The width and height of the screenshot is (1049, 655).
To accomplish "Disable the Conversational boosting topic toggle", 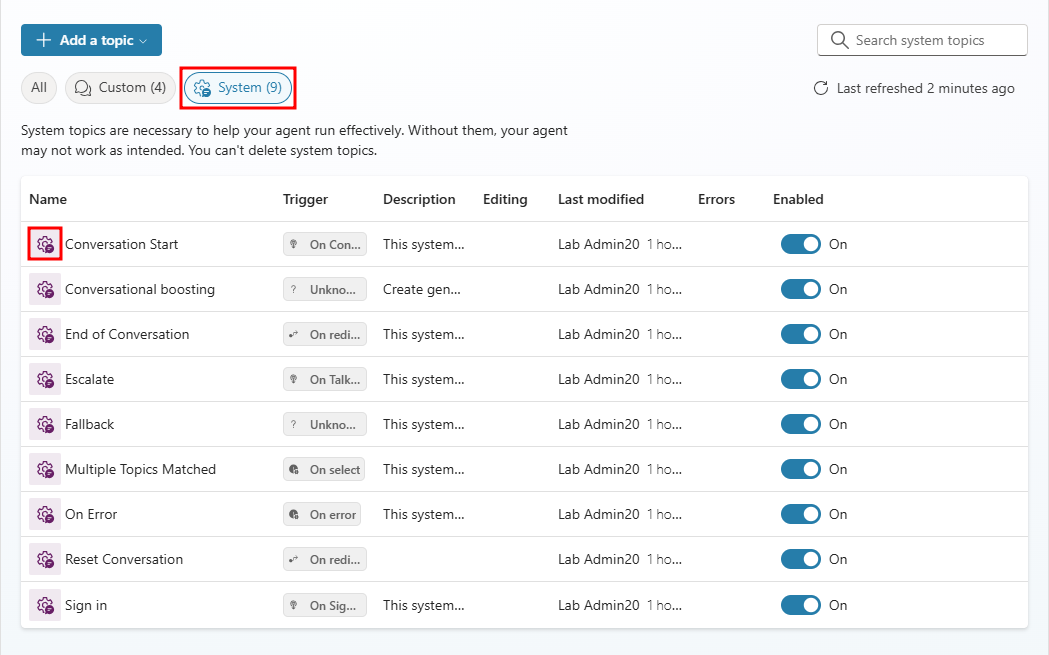I will tap(800, 289).
